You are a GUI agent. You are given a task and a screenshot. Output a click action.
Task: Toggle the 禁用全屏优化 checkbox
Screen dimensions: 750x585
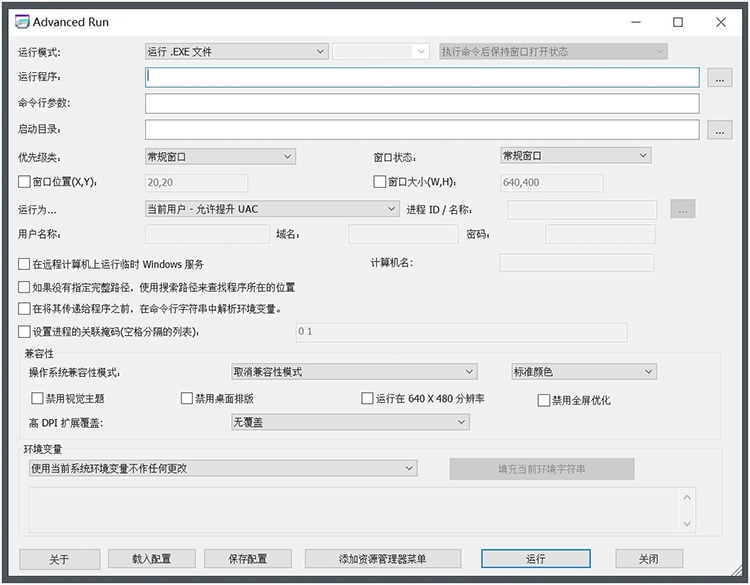544,400
